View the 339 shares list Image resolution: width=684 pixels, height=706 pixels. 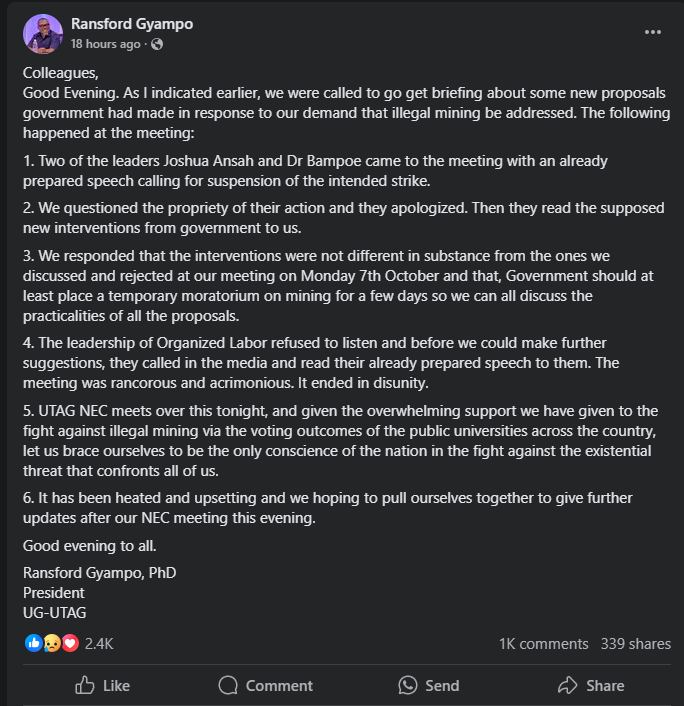[x=635, y=643]
